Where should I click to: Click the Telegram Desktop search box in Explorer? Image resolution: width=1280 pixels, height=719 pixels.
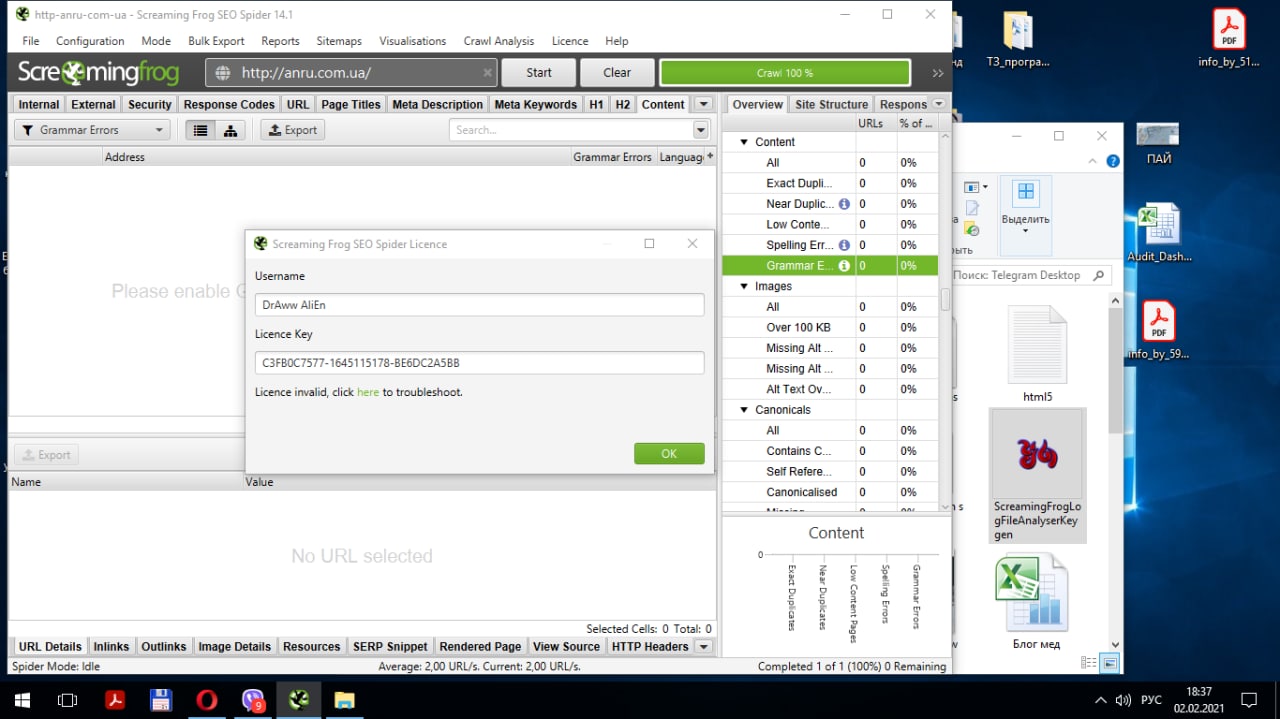click(x=1030, y=275)
